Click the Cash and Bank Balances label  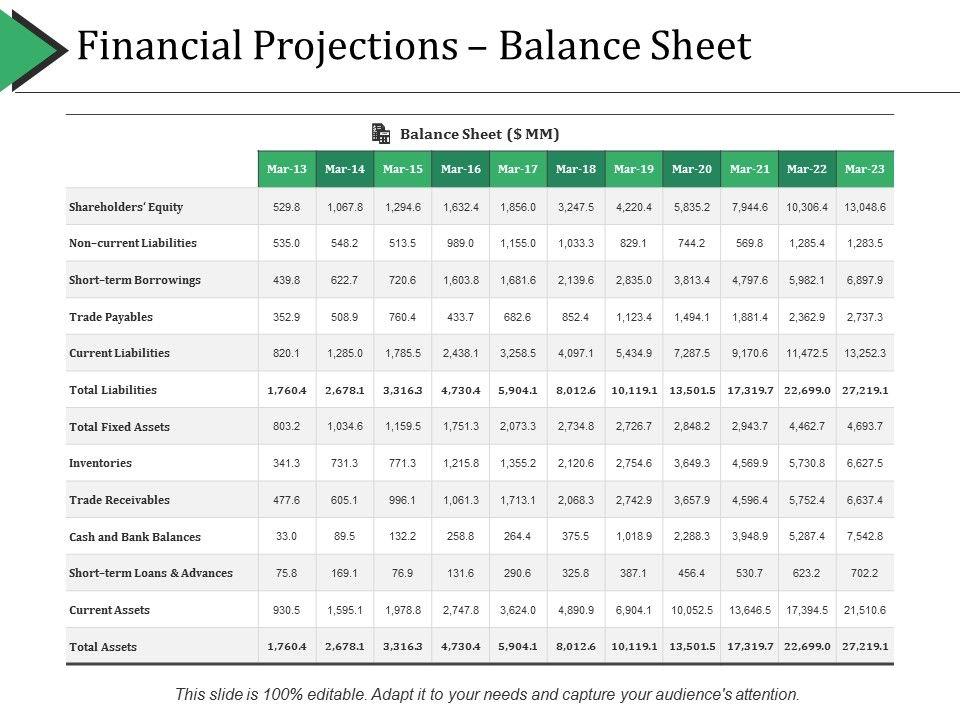(135, 537)
